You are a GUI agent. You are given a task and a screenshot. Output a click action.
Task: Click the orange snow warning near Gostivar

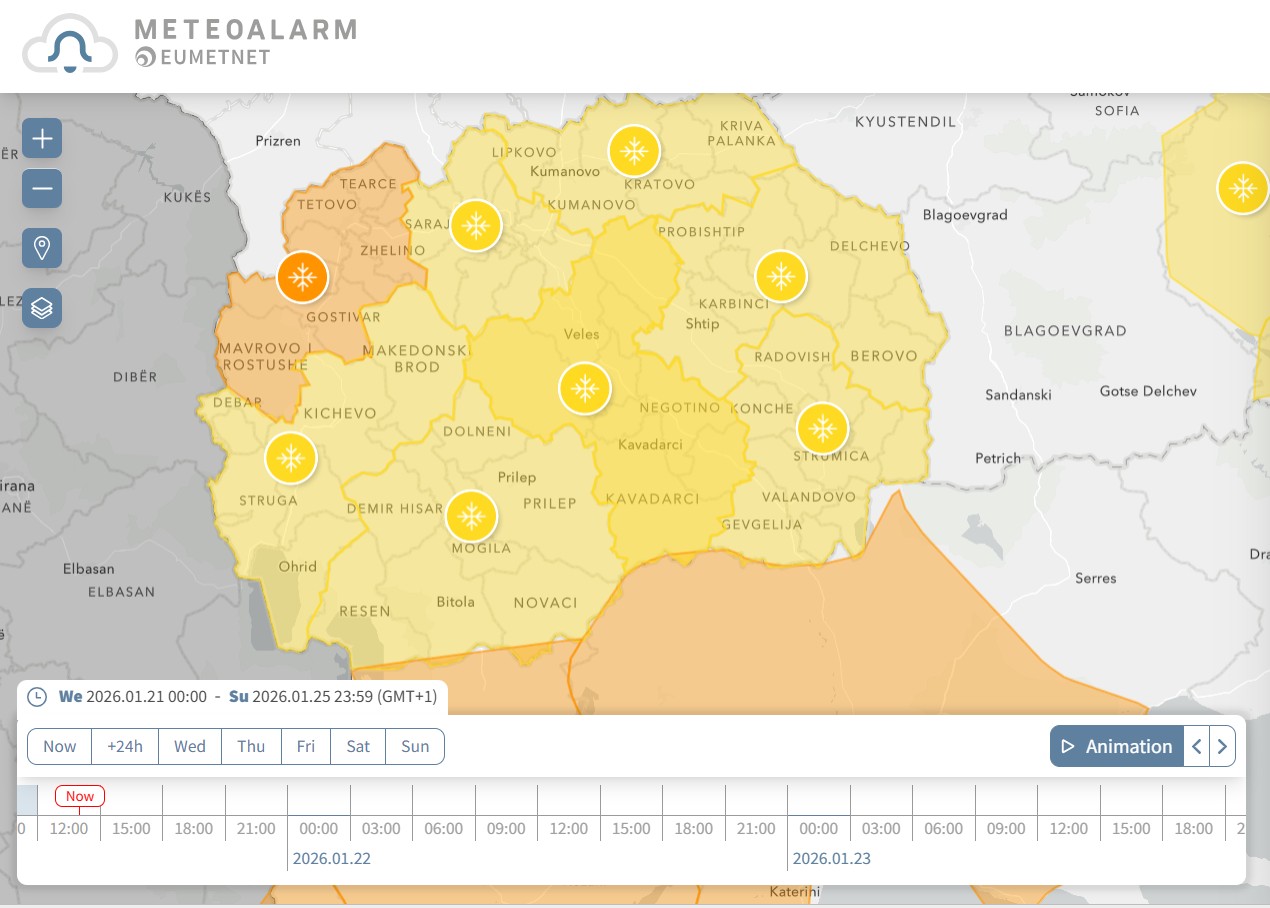(x=302, y=277)
